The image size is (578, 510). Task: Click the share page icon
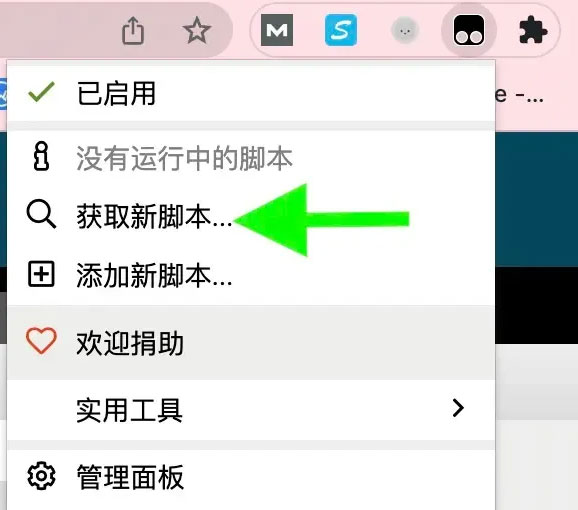tap(133, 31)
